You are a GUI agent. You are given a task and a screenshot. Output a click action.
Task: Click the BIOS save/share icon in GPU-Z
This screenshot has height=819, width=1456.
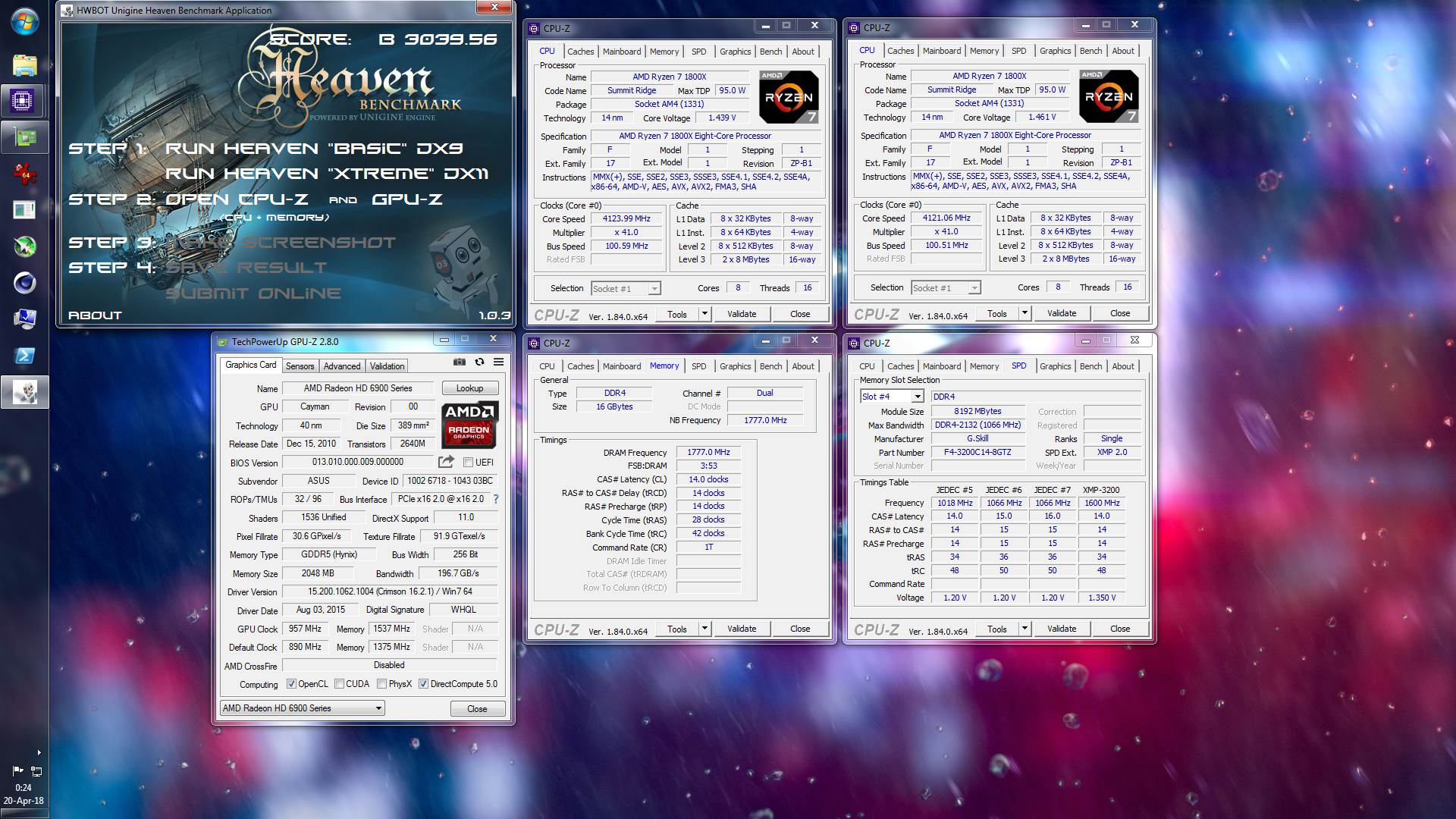tap(446, 462)
